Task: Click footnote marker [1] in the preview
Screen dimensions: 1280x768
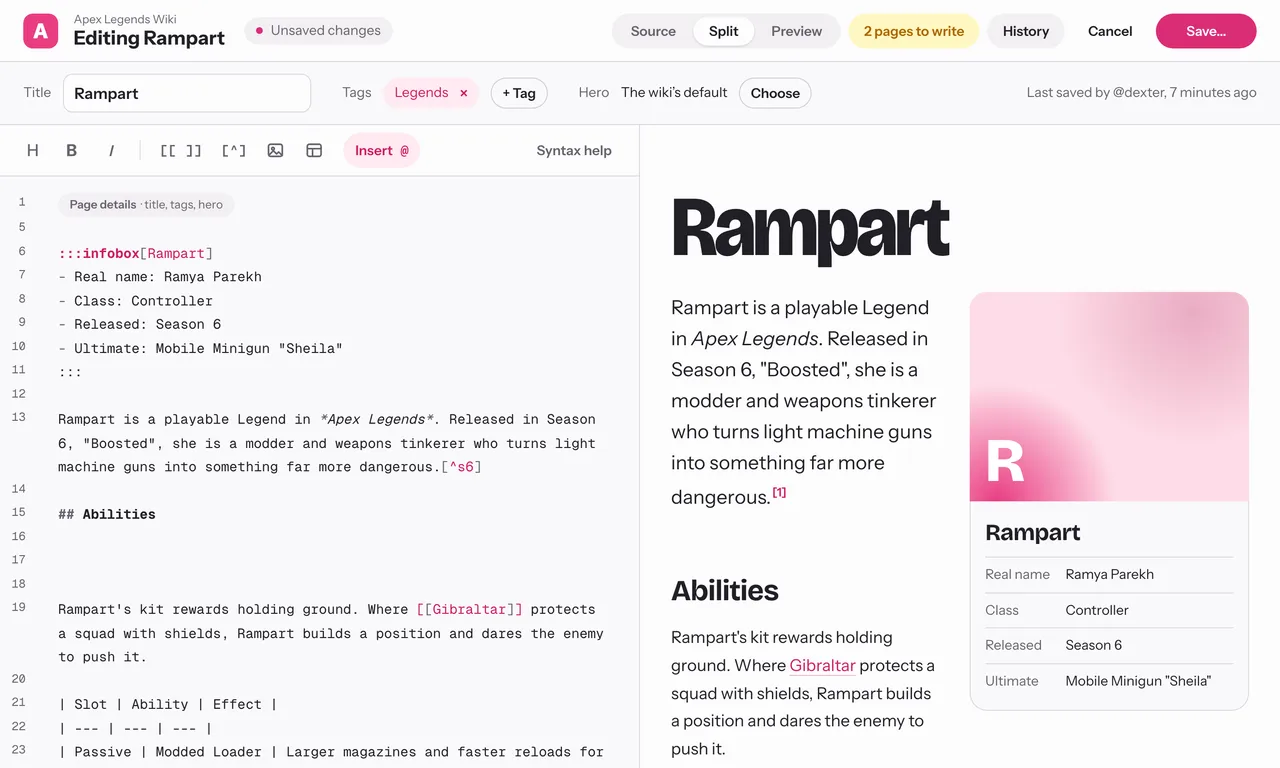Action: [780, 492]
